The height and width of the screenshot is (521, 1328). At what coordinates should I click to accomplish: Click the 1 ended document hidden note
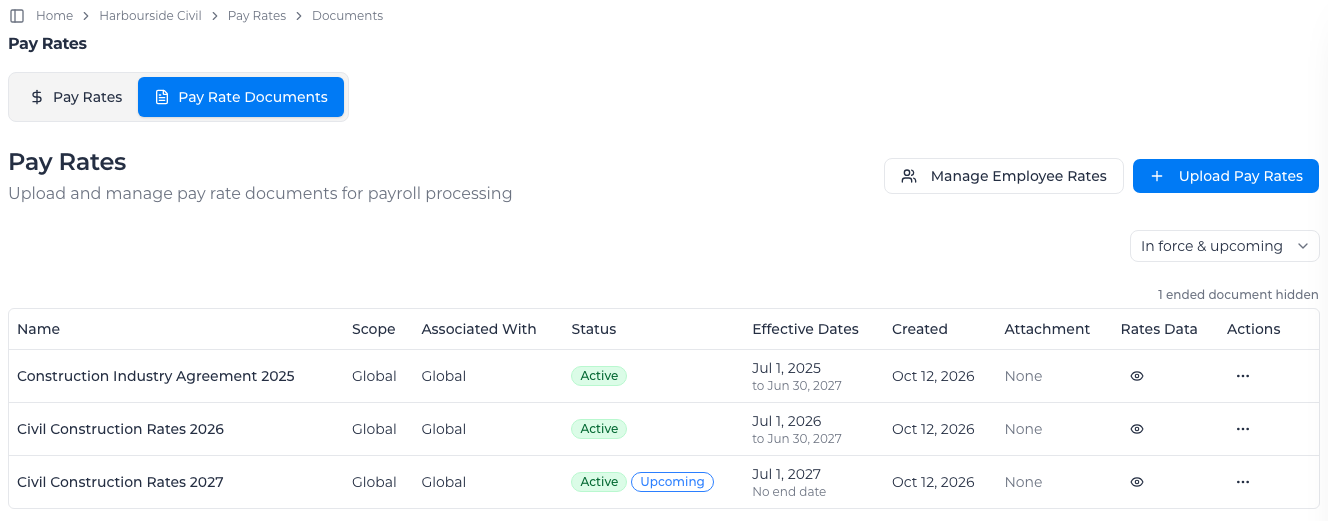pyautogui.click(x=1239, y=295)
